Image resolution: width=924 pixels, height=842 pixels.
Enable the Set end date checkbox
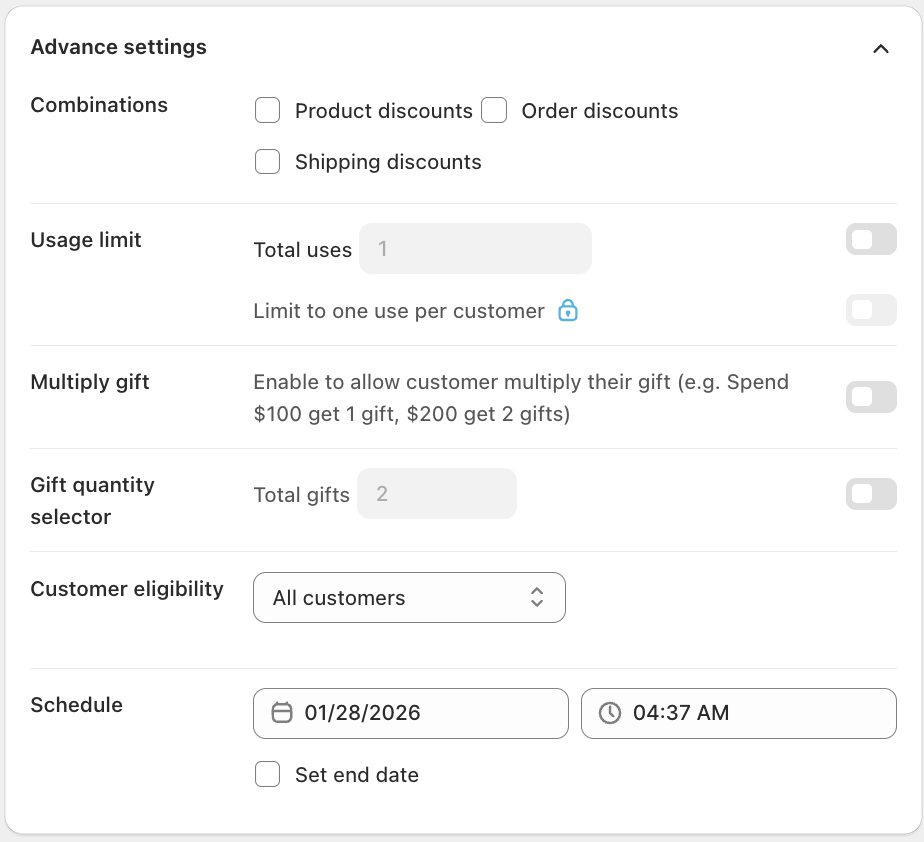click(x=268, y=774)
